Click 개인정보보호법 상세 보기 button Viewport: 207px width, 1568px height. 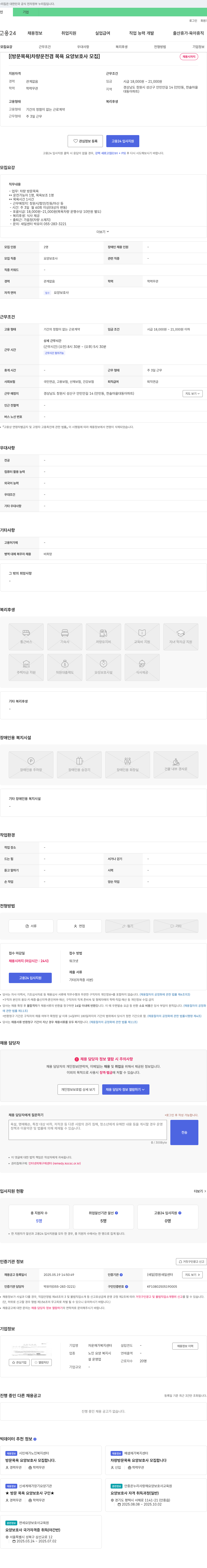point(78,1089)
